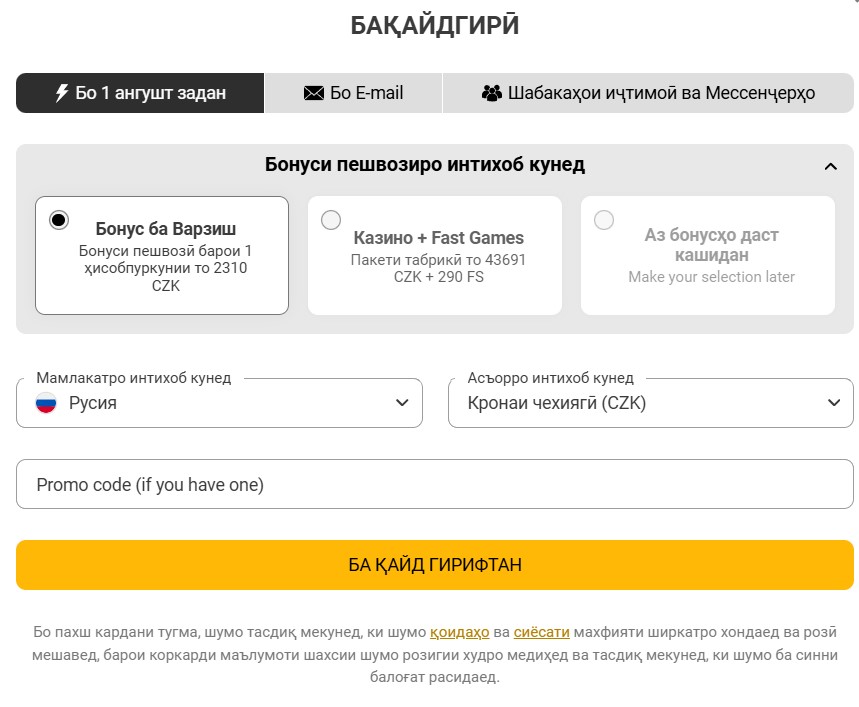The width and height of the screenshot is (859, 707).
Task: Select the Аз бонусҳо даст кашидан option
Action: pyautogui.click(x=603, y=222)
